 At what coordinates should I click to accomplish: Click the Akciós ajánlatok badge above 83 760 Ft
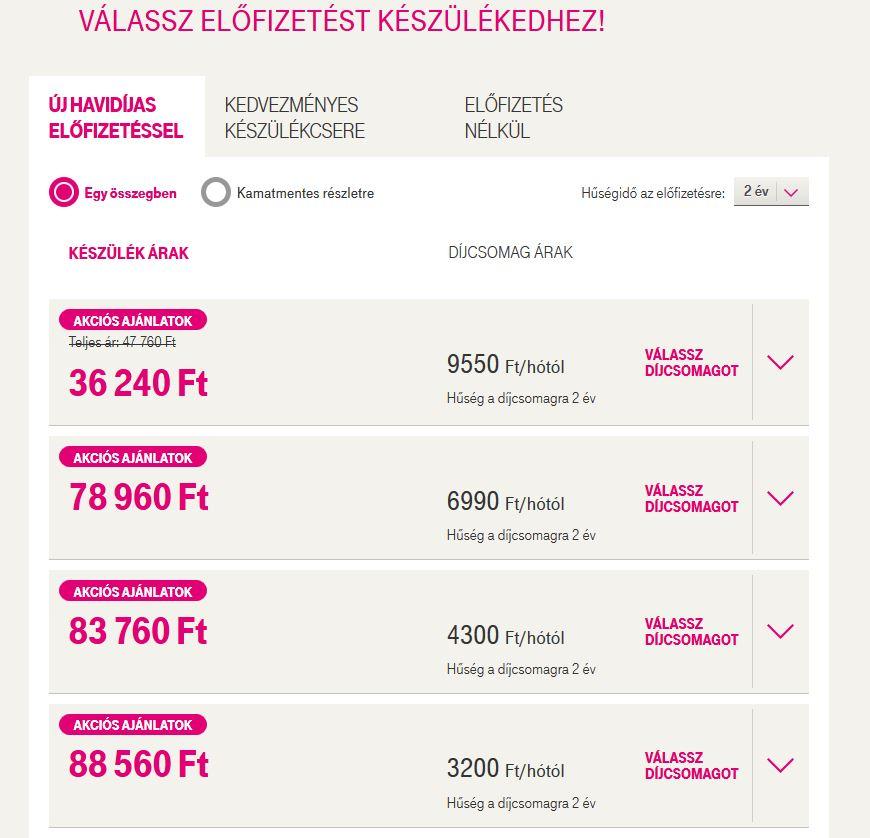[133, 591]
